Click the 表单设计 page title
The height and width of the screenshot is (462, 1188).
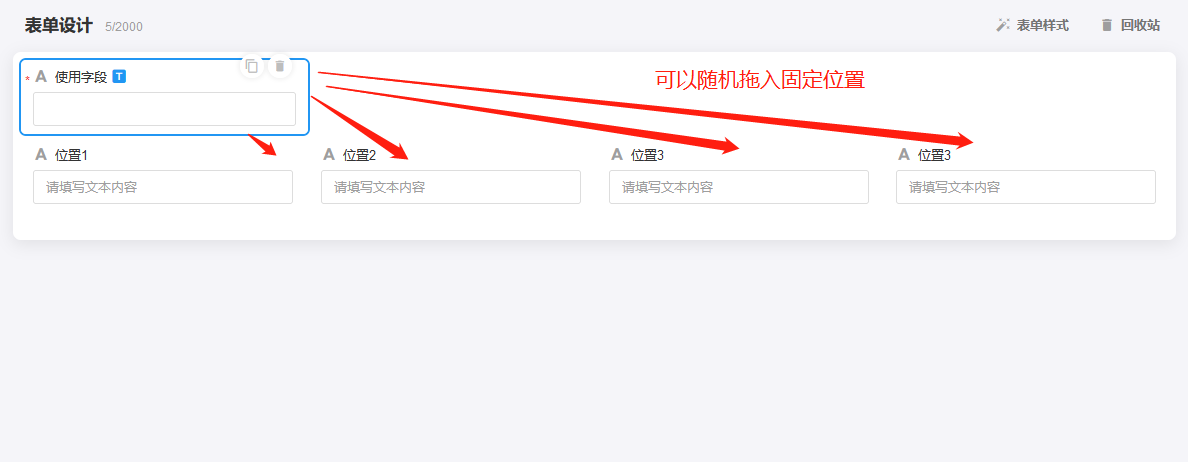[x=58, y=26]
